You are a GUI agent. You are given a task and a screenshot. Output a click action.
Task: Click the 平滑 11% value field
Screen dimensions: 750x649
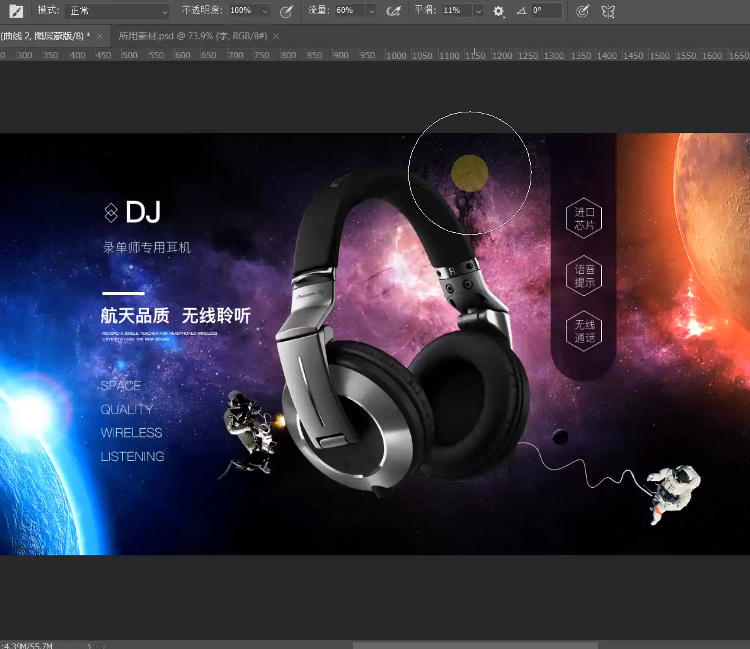pos(456,11)
